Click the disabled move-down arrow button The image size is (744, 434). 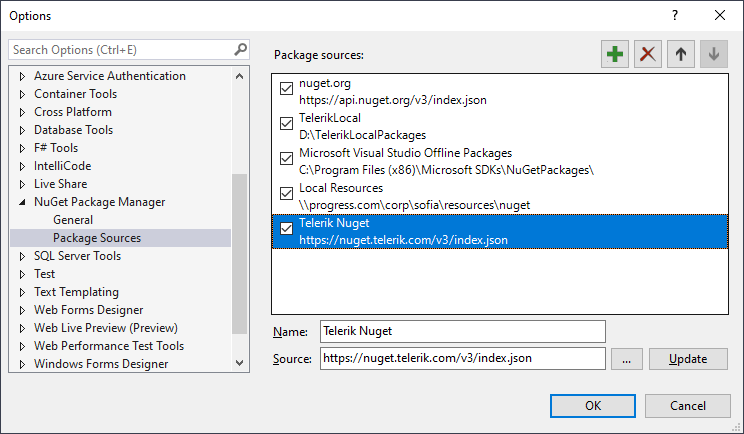coord(714,54)
